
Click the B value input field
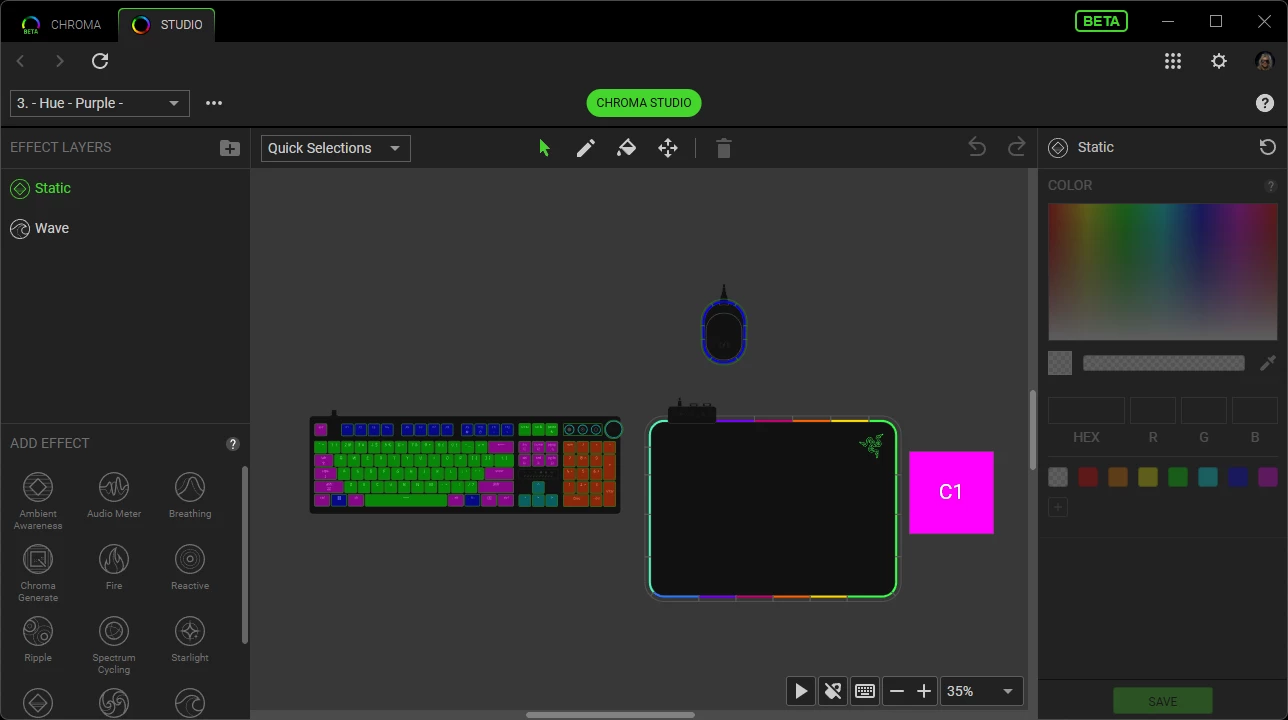1255,410
